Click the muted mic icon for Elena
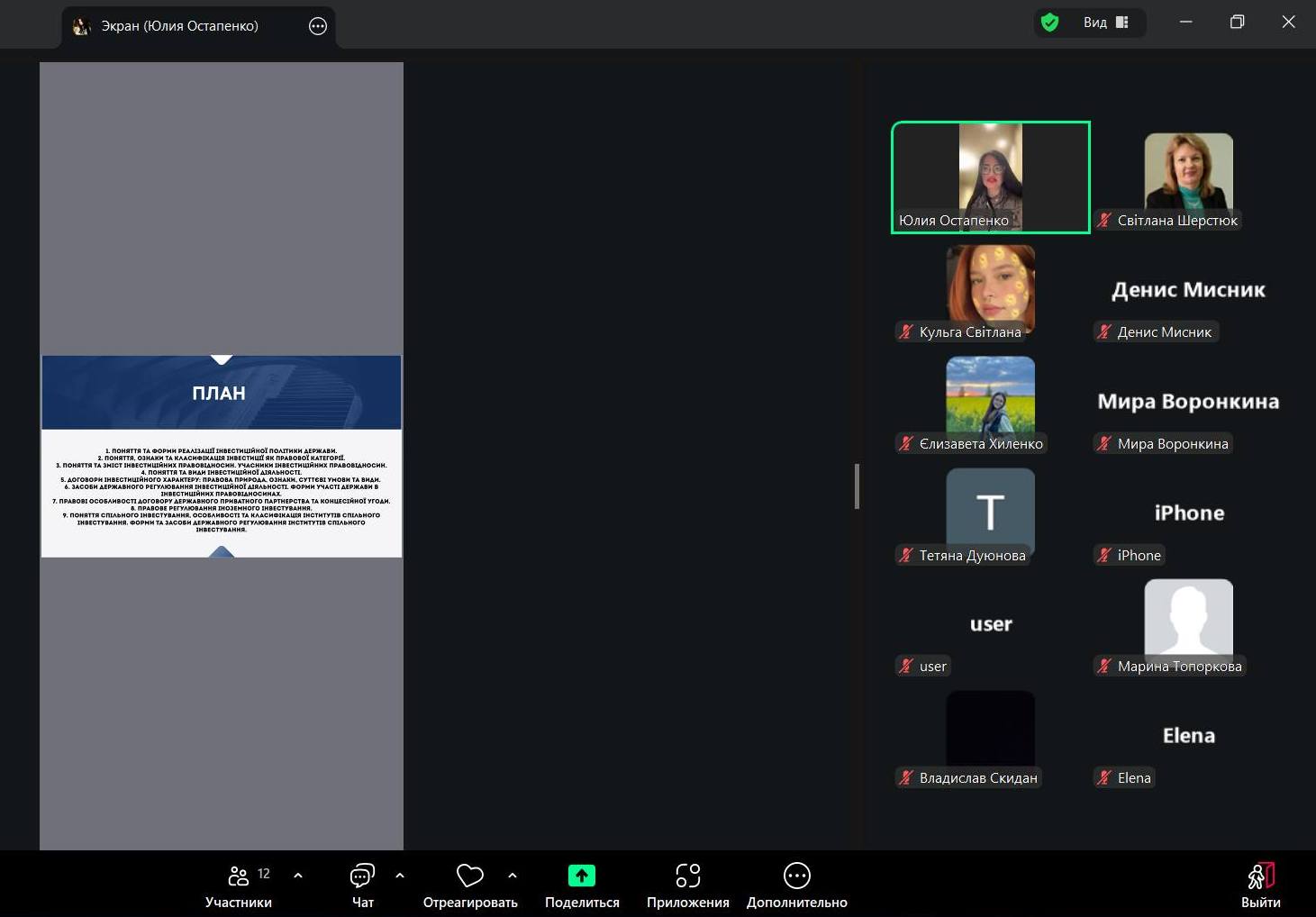The height and width of the screenshot is (917, 1316). pyautogui.click(x=1104, y=778)
